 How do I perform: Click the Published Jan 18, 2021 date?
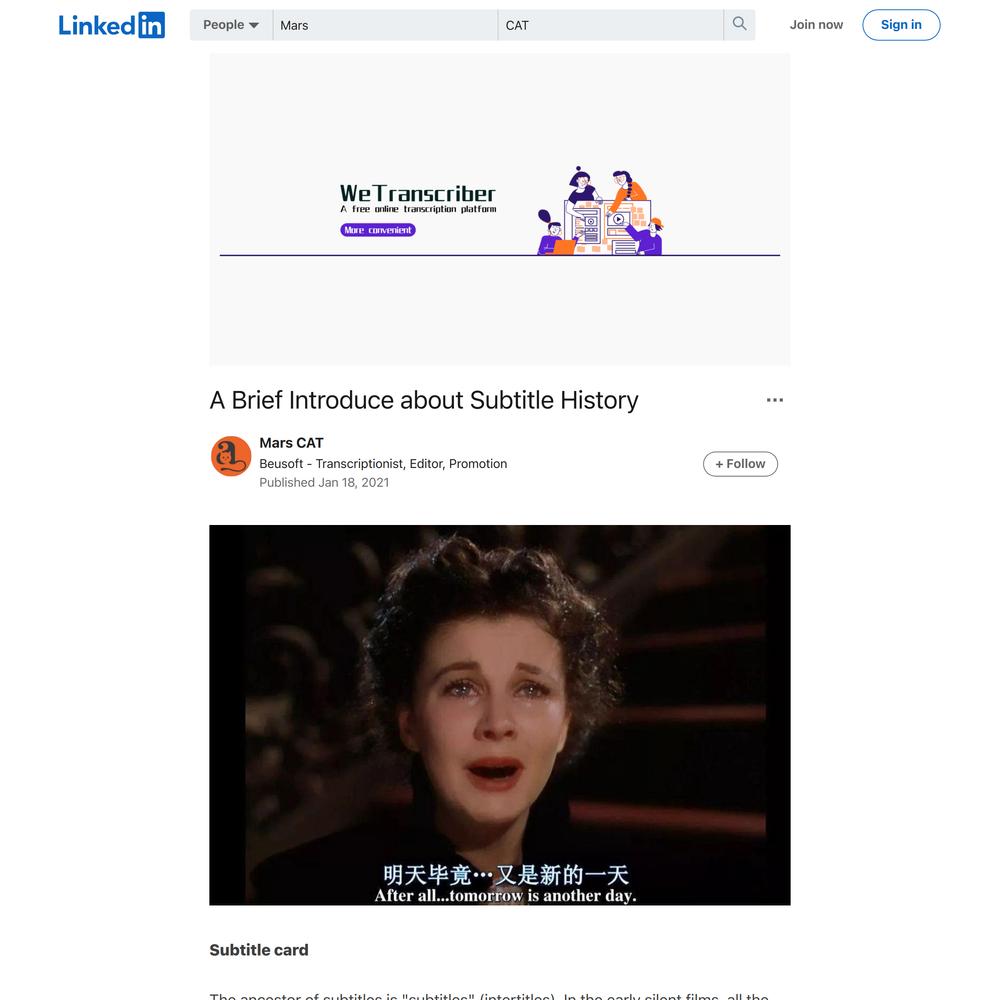tap(324, 483)
